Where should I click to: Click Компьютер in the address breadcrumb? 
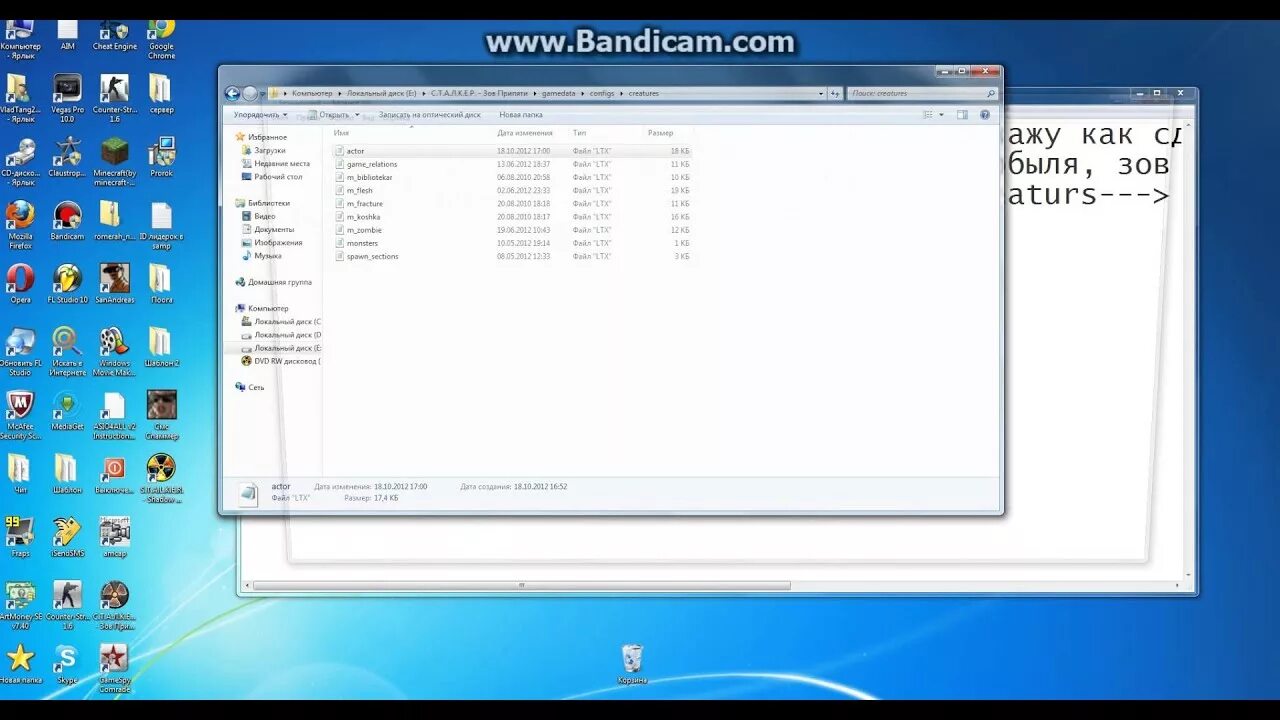coord(312,93)
